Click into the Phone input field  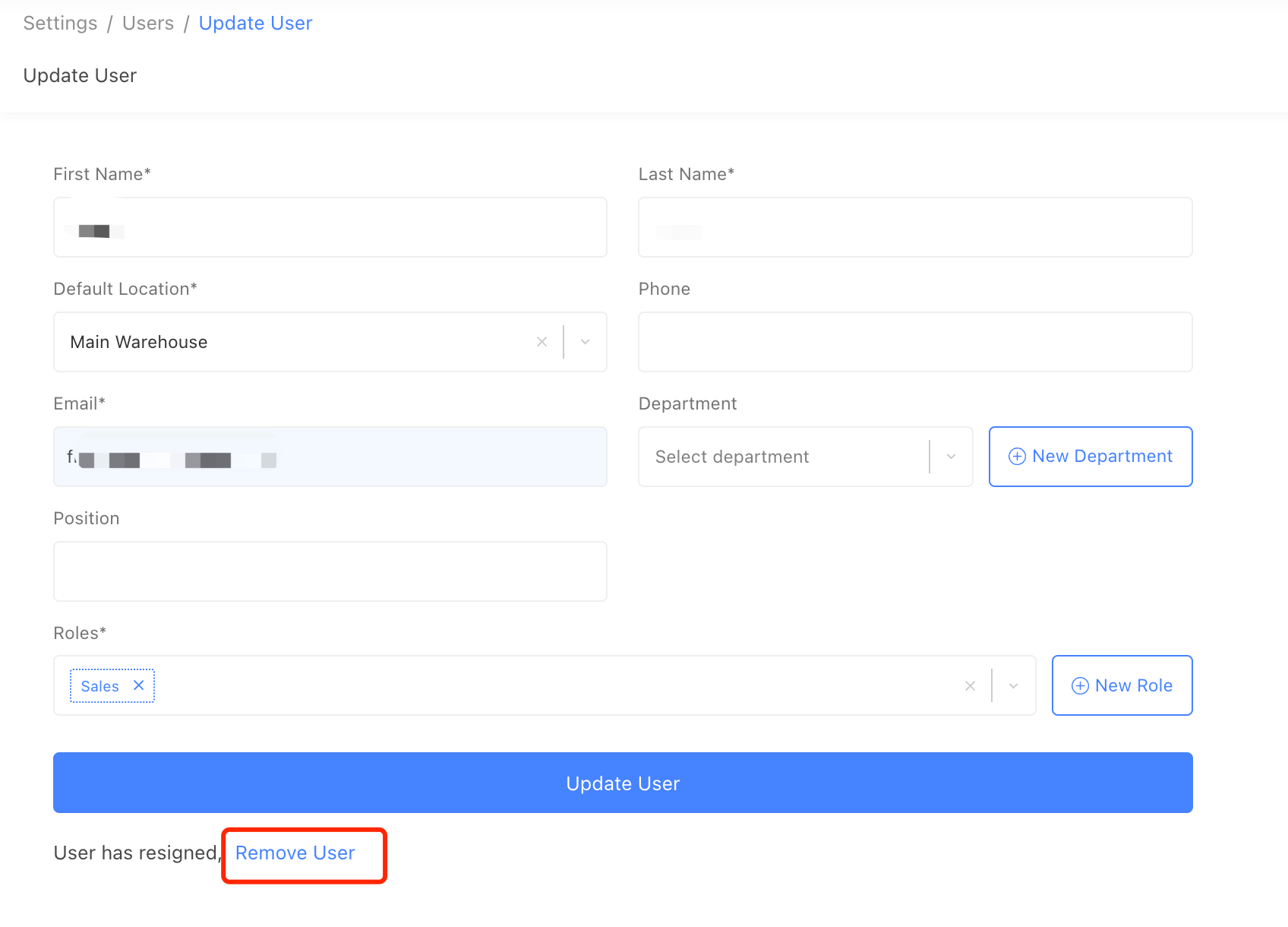[914, 342]
